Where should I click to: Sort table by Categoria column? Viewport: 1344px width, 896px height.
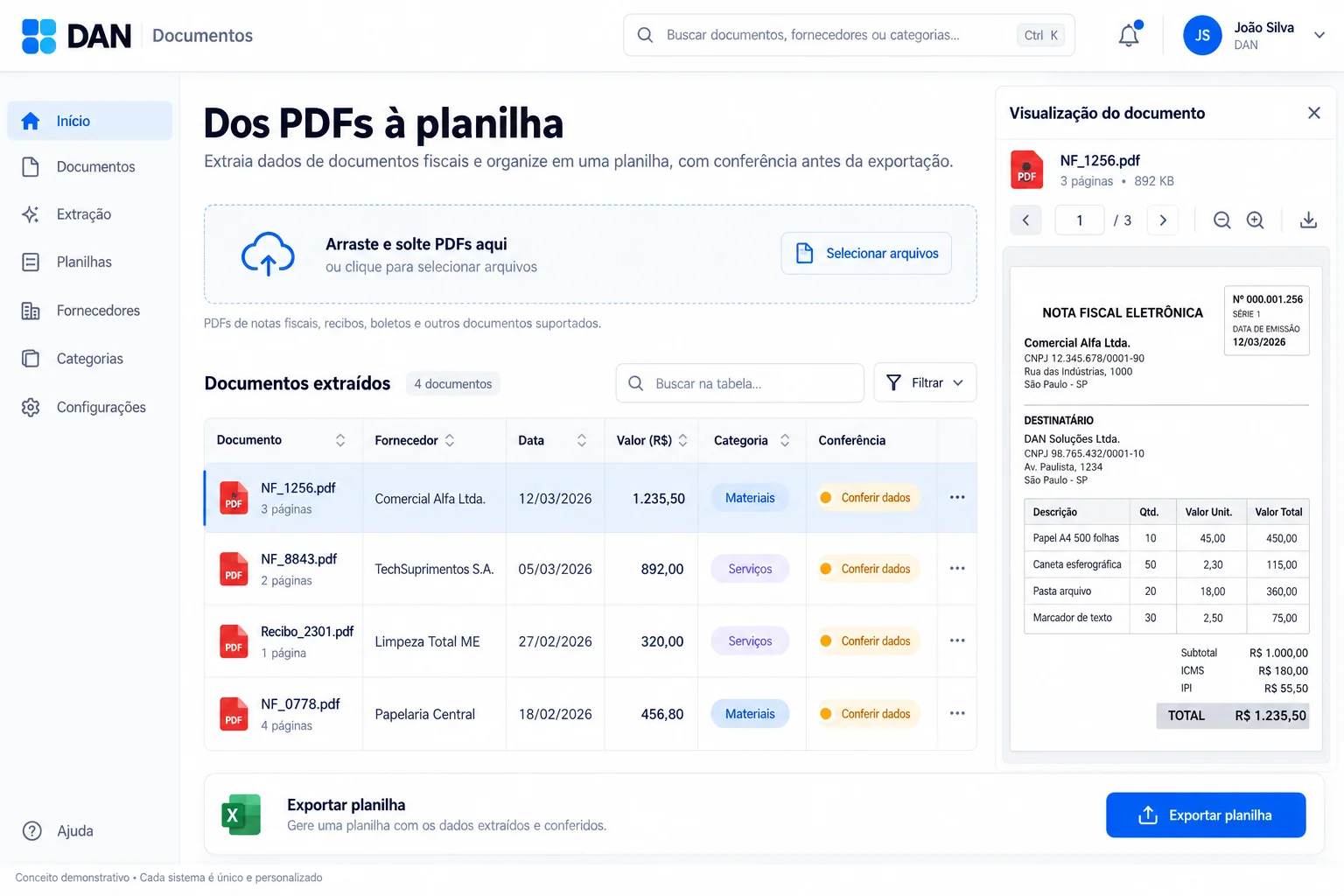(785, 440)
